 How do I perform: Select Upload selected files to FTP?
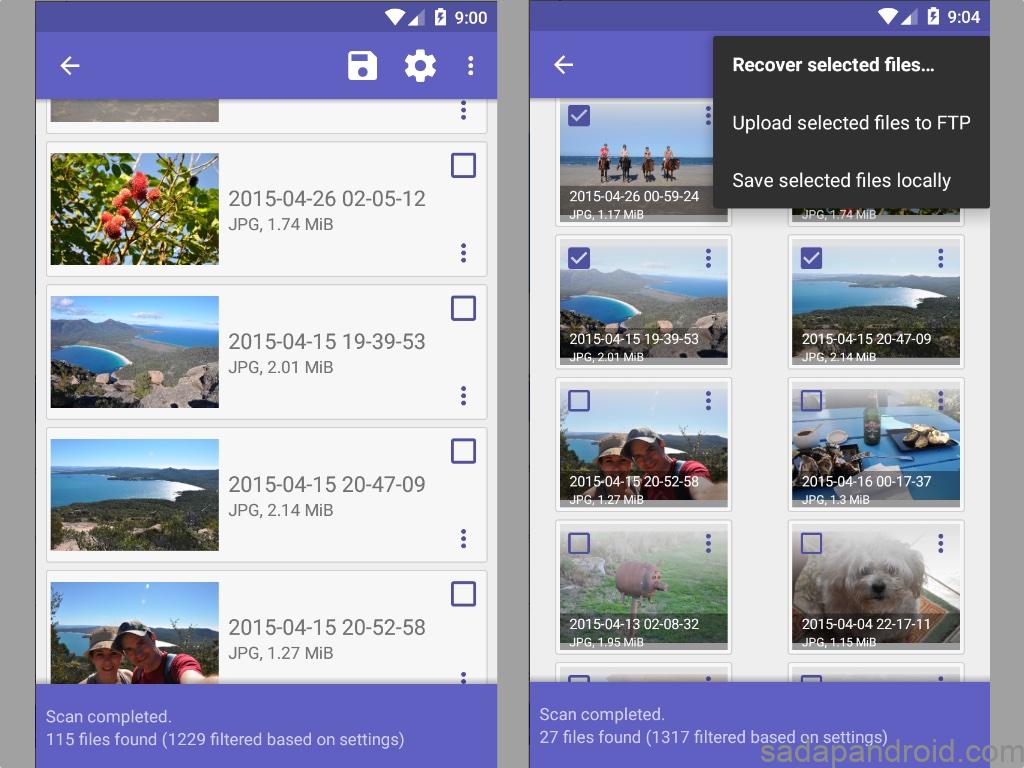[851, 123]
